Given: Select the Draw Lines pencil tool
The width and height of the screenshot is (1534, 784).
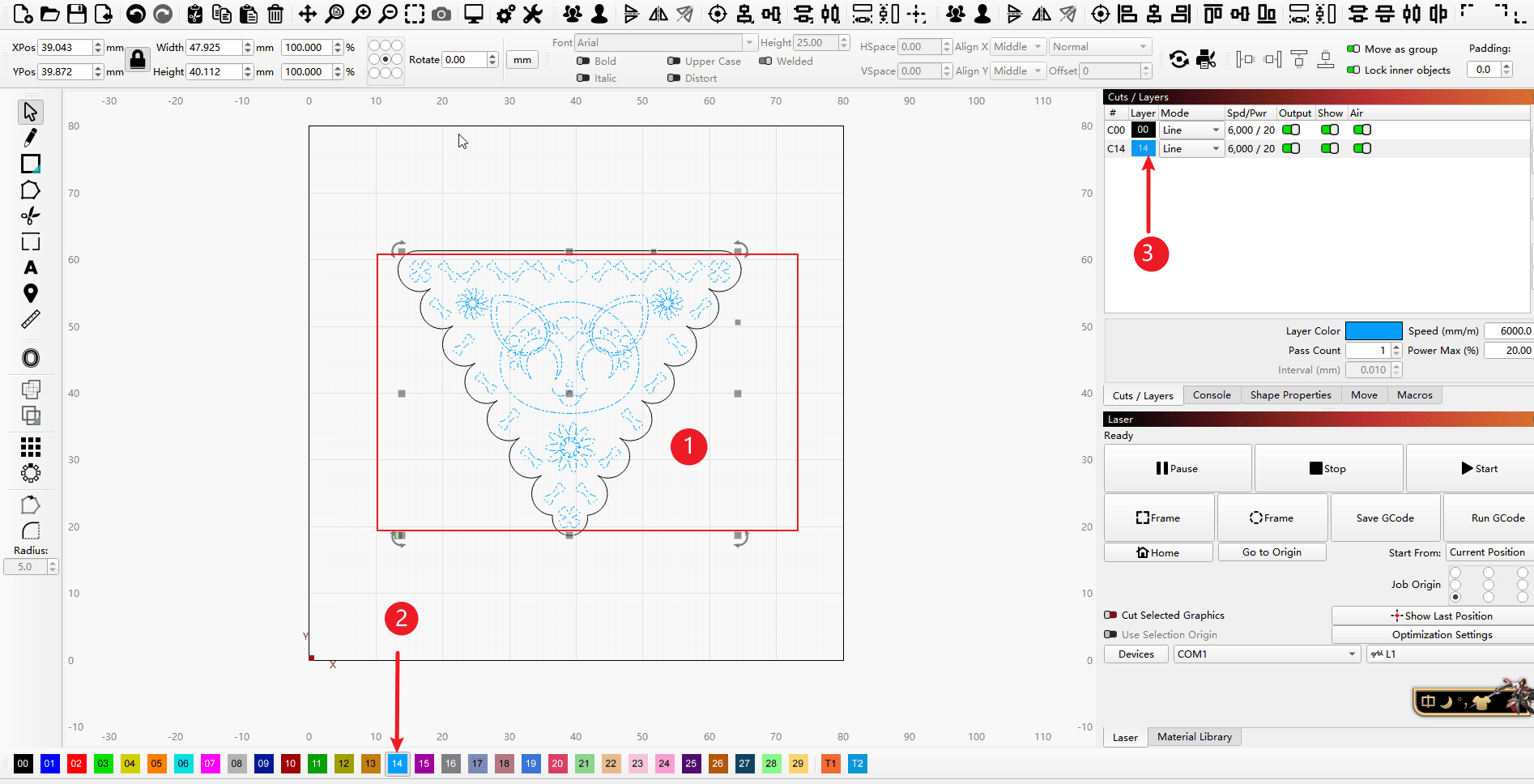Looking at the screenshot, I should 30,138.
